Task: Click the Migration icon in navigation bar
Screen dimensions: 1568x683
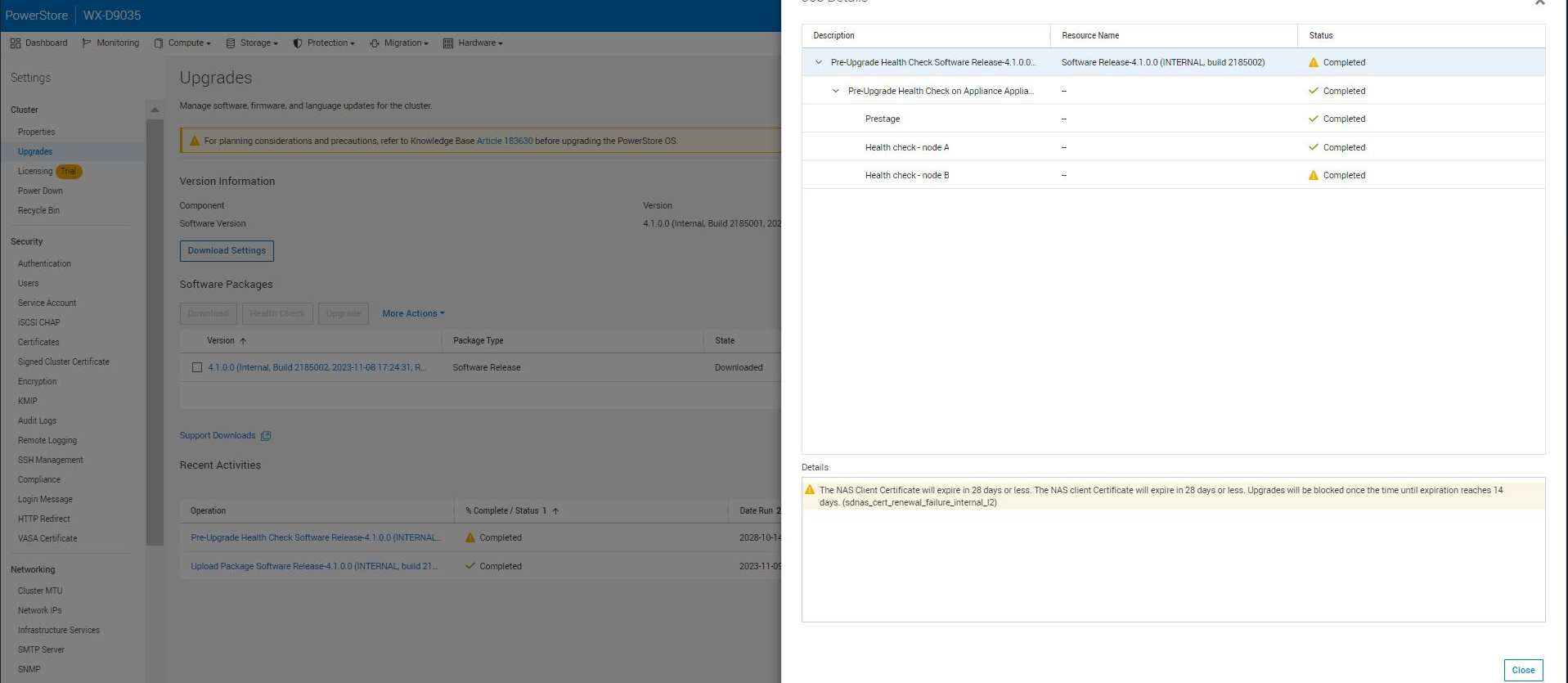Action: (375, 43)
